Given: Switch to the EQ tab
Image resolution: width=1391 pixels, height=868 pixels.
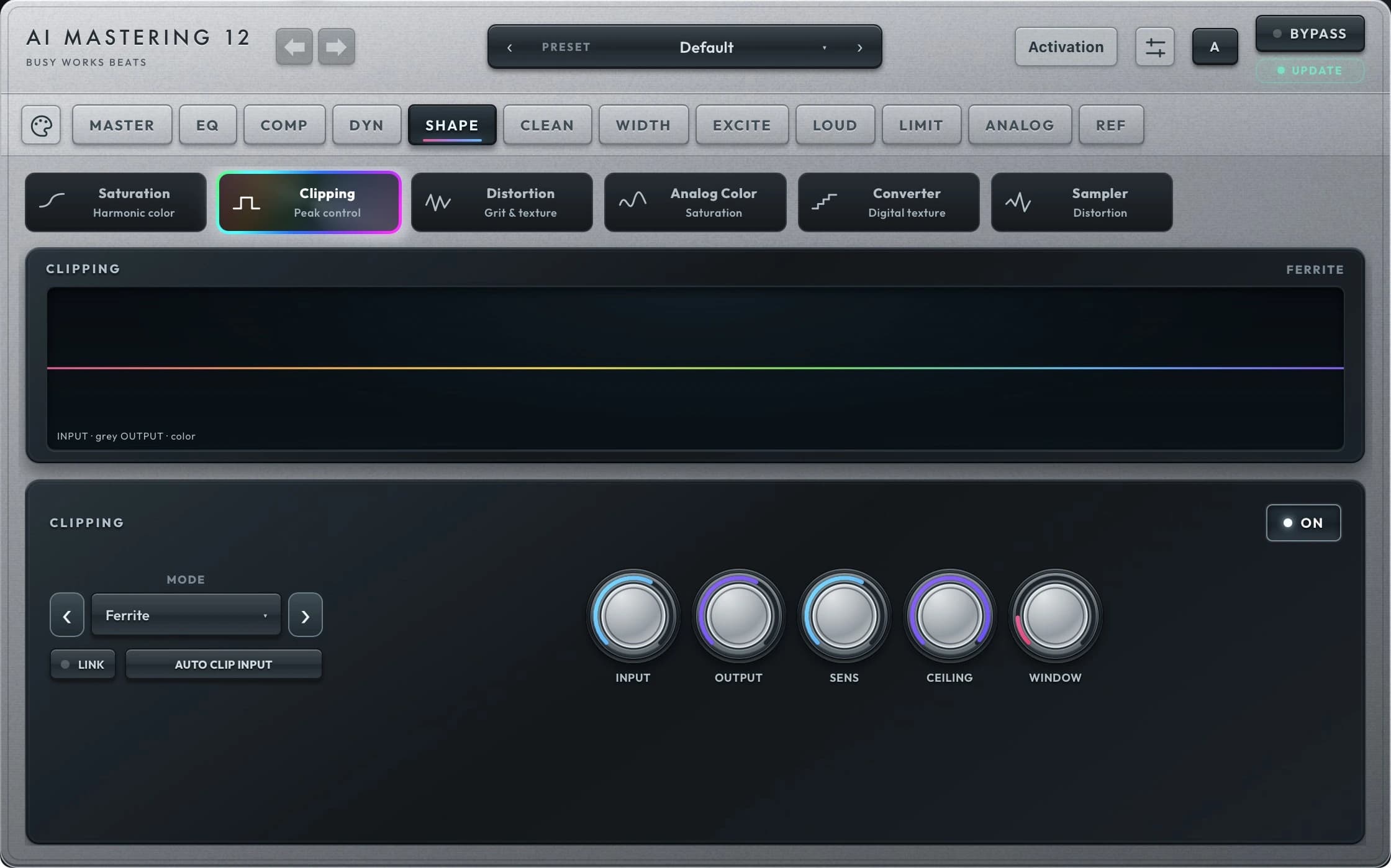Looking at the screenshot, I should coord(207,125).
